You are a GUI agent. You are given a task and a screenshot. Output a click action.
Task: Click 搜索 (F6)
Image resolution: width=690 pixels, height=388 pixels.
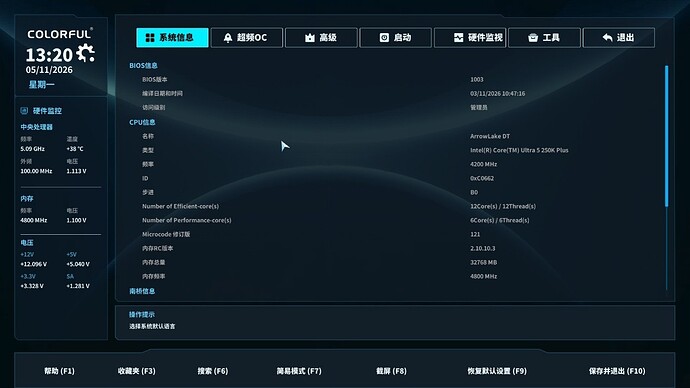pos(213,371)
